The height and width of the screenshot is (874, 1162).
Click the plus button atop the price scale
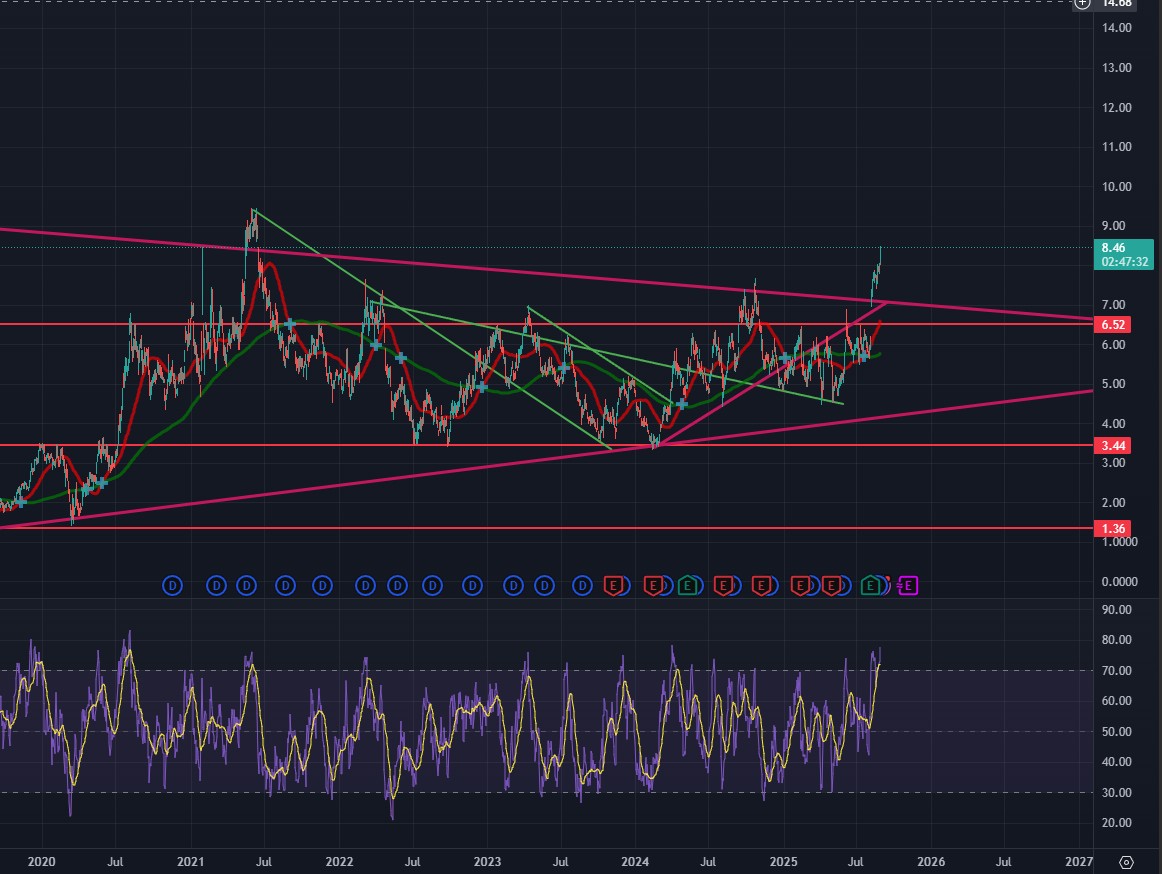(1081, 3)
